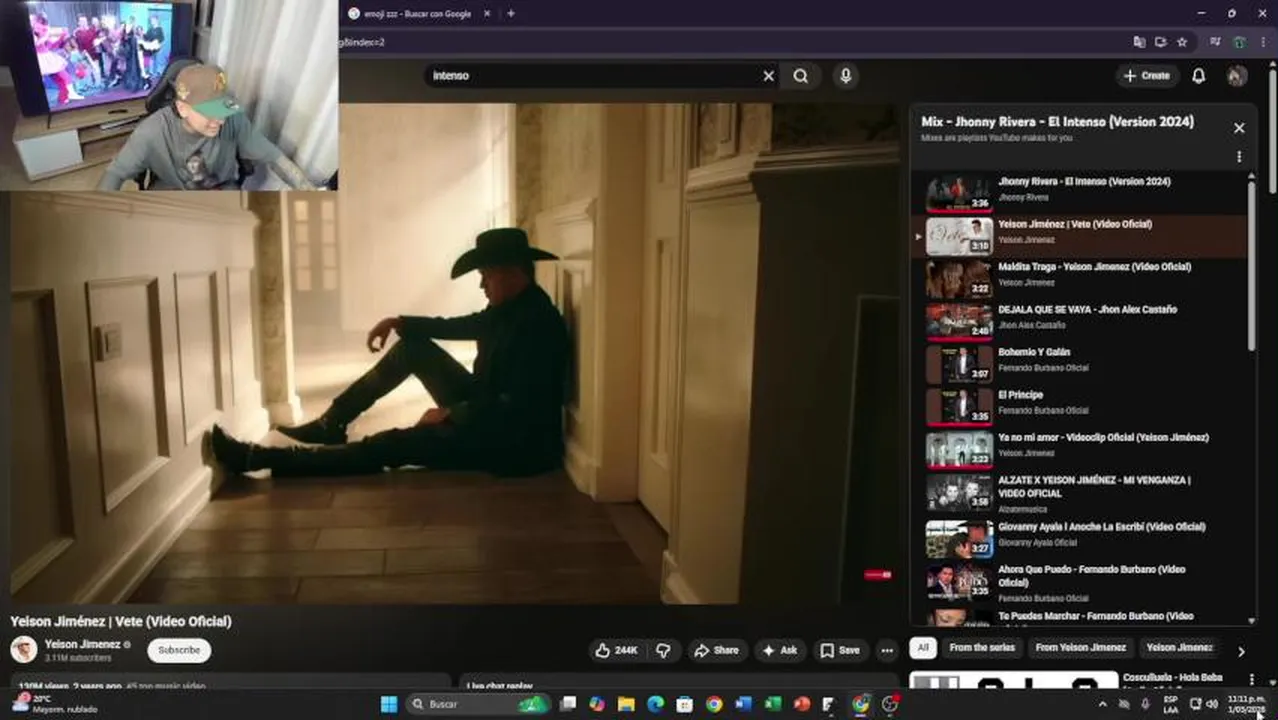Translate this page icon in address bar

[1140, 42]
